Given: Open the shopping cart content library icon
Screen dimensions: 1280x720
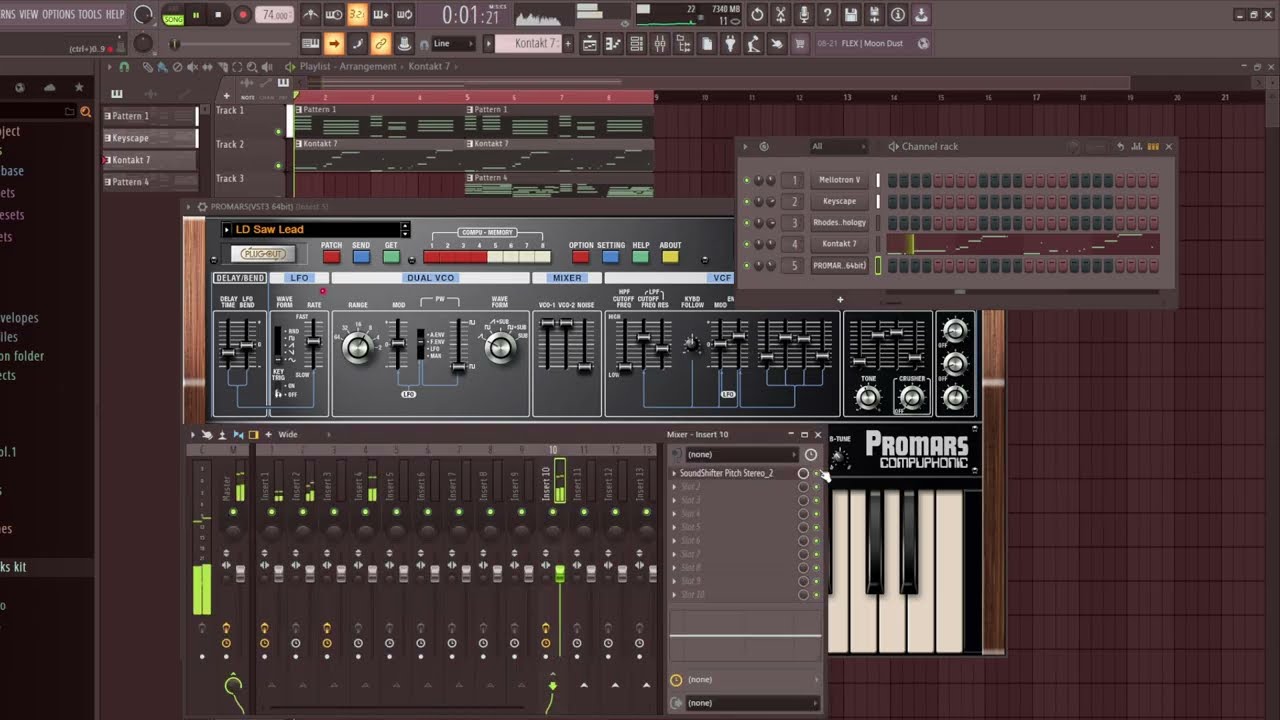Looking at the screenshot, I should pyautogui.click(x=800, y=44).
